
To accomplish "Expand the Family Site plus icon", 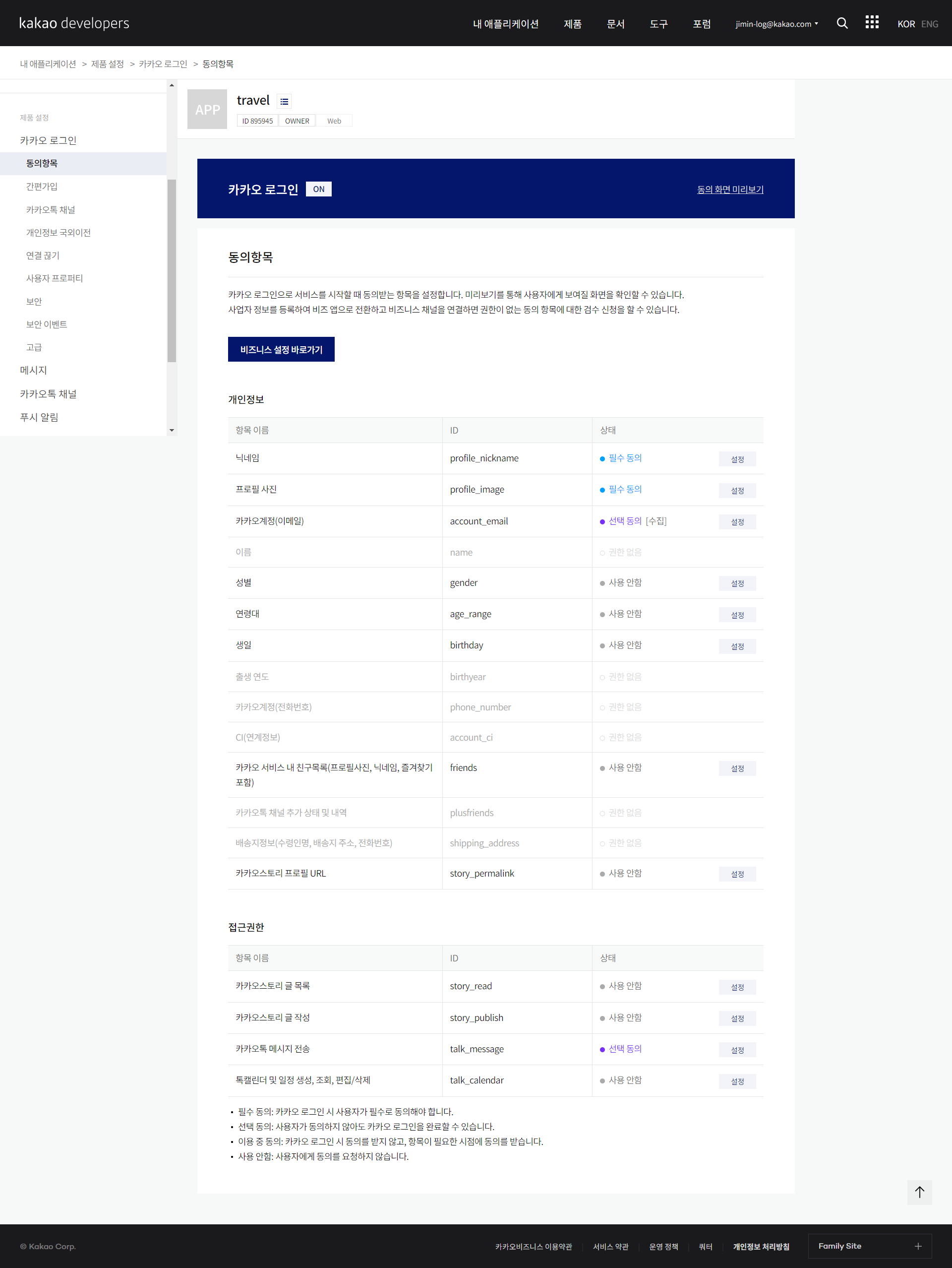I will [x=918, y=1246].
